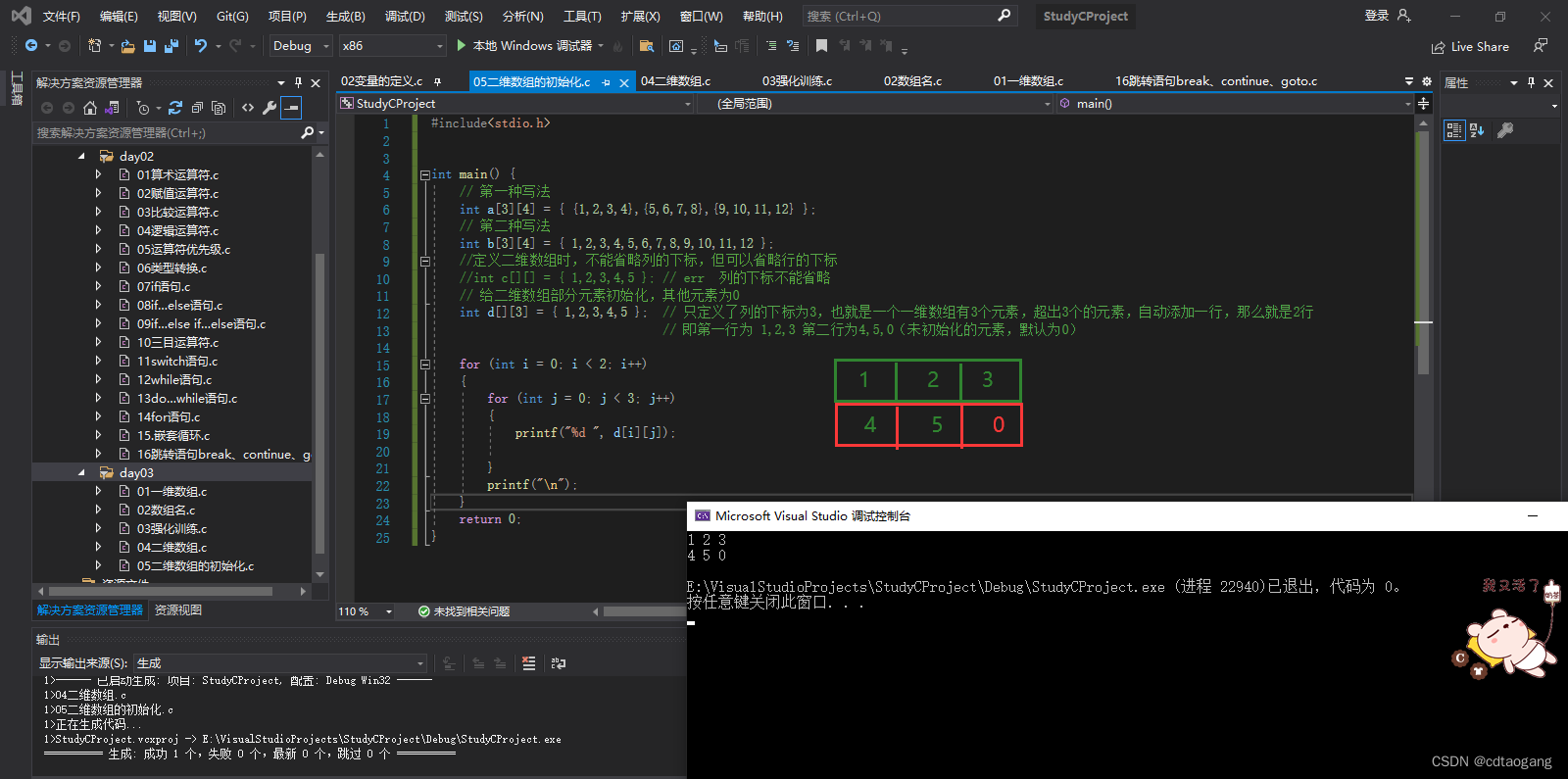The height and width of the screenshot is (779, 1568).
Task: Click the Clear All icon in output toolbar
Action: point(529,663)
